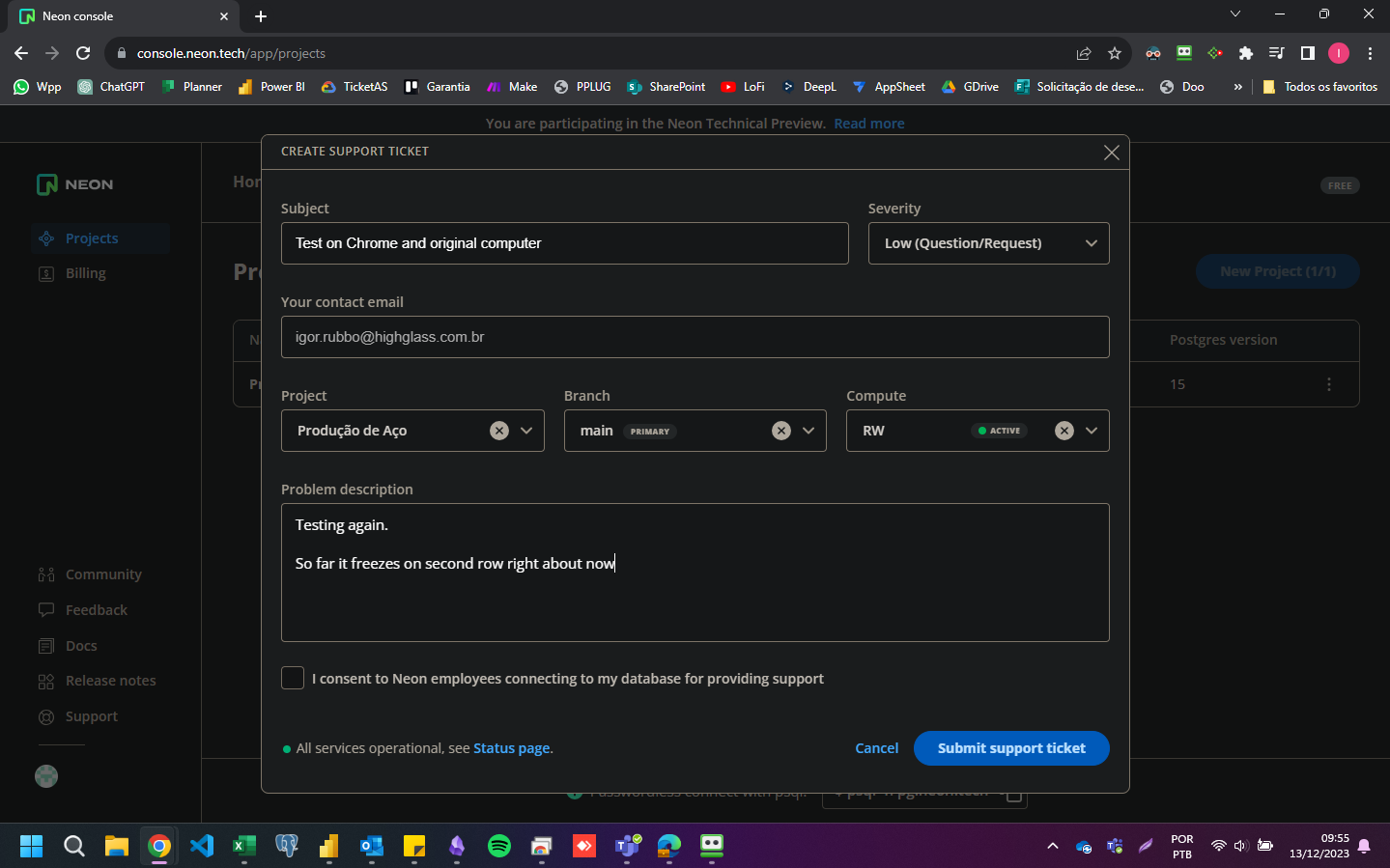Open Support in the sidebar

[x=78, y=716]
